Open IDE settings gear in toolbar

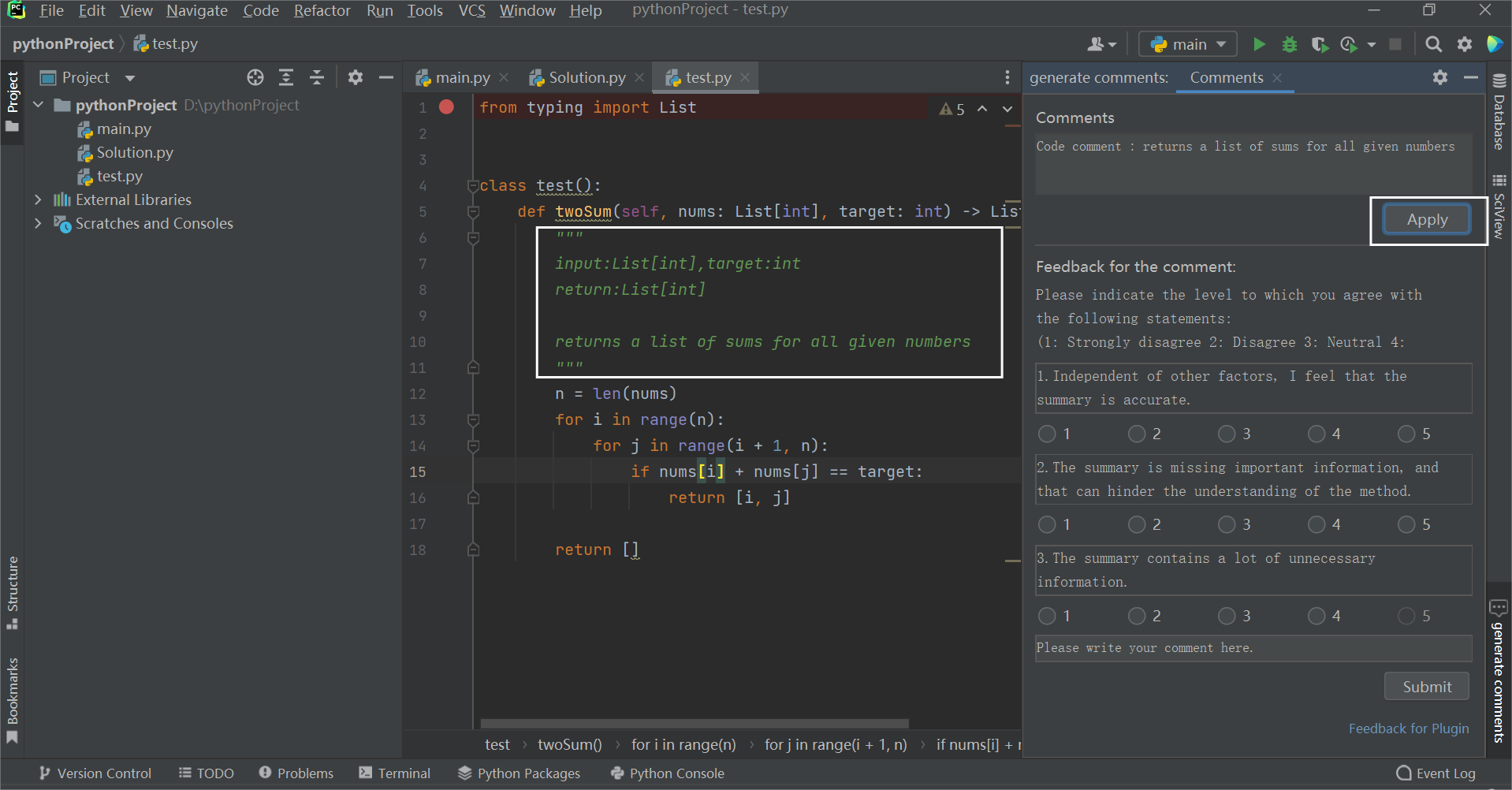click(1465, 44)
